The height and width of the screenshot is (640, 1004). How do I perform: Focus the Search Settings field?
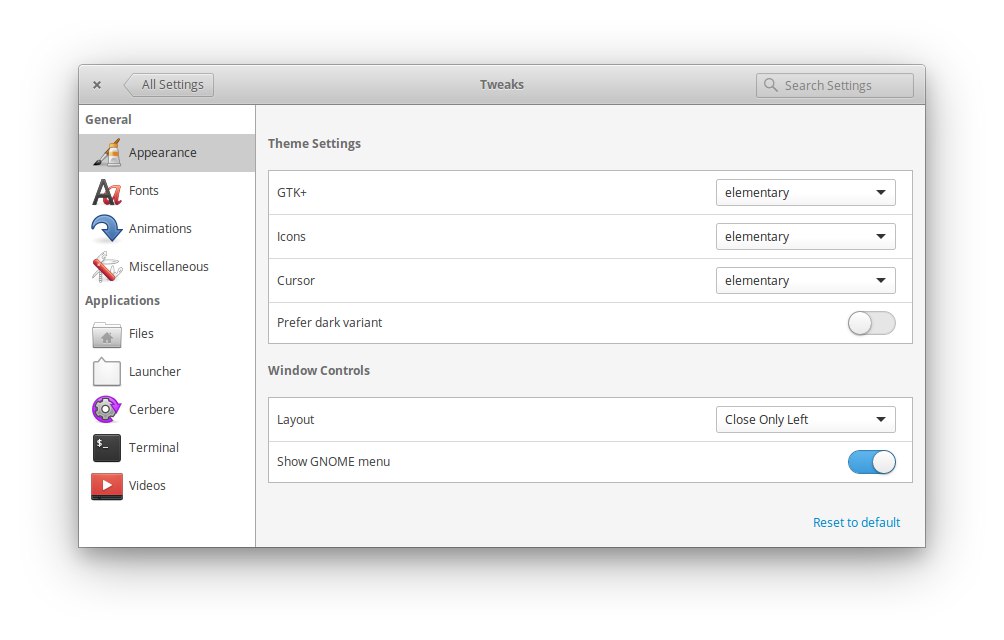[834, 85]
